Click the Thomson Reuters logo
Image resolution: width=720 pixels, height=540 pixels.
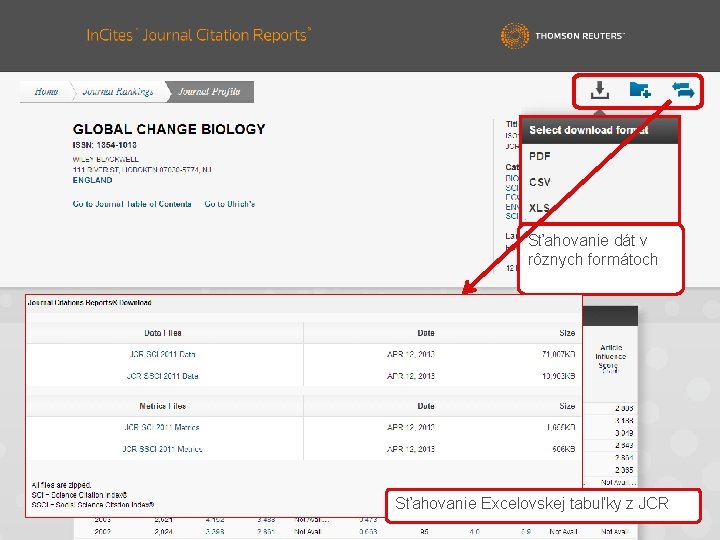[x=562, y=35]
